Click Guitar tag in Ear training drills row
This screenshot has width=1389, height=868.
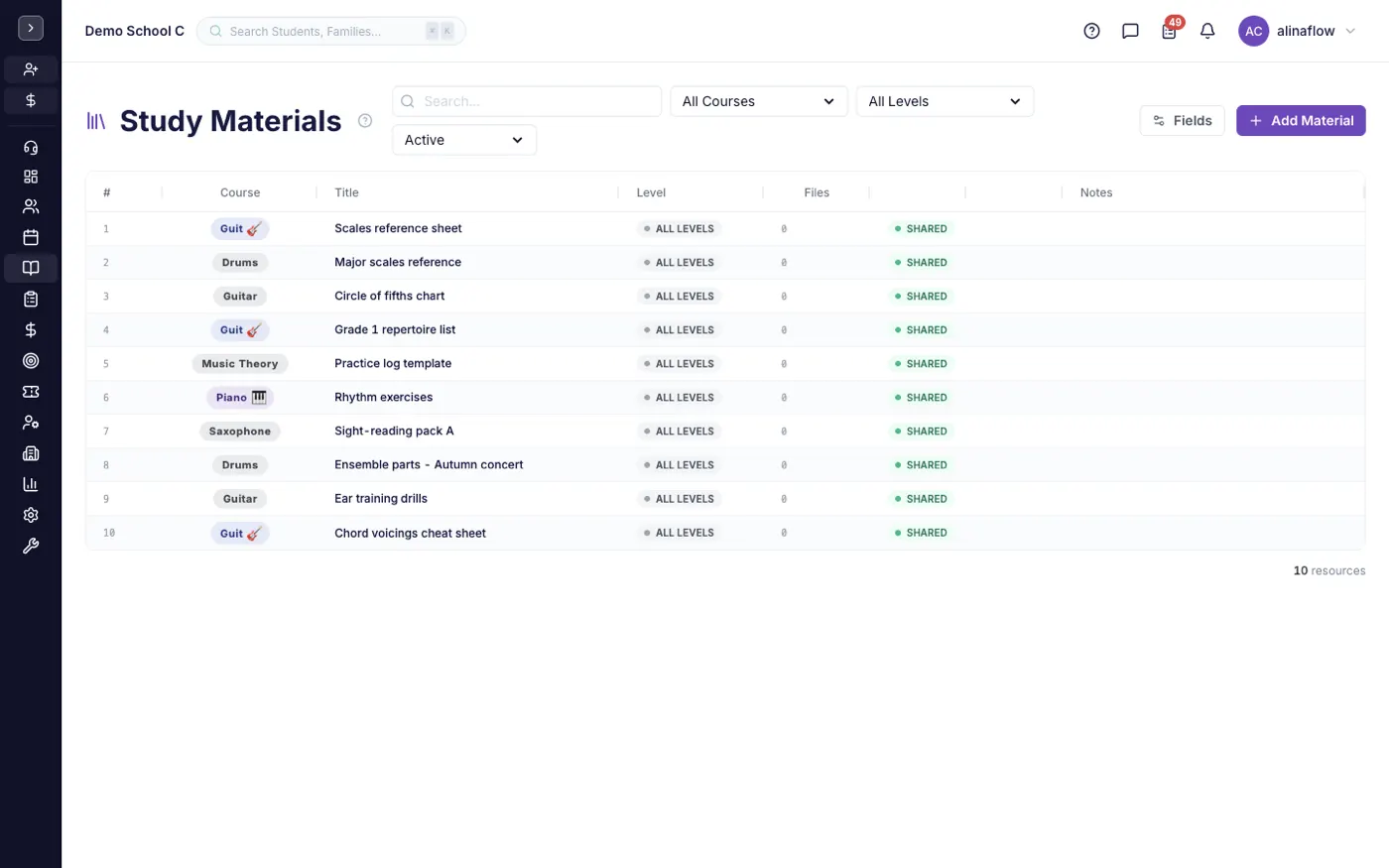click(x=240, y=499)
